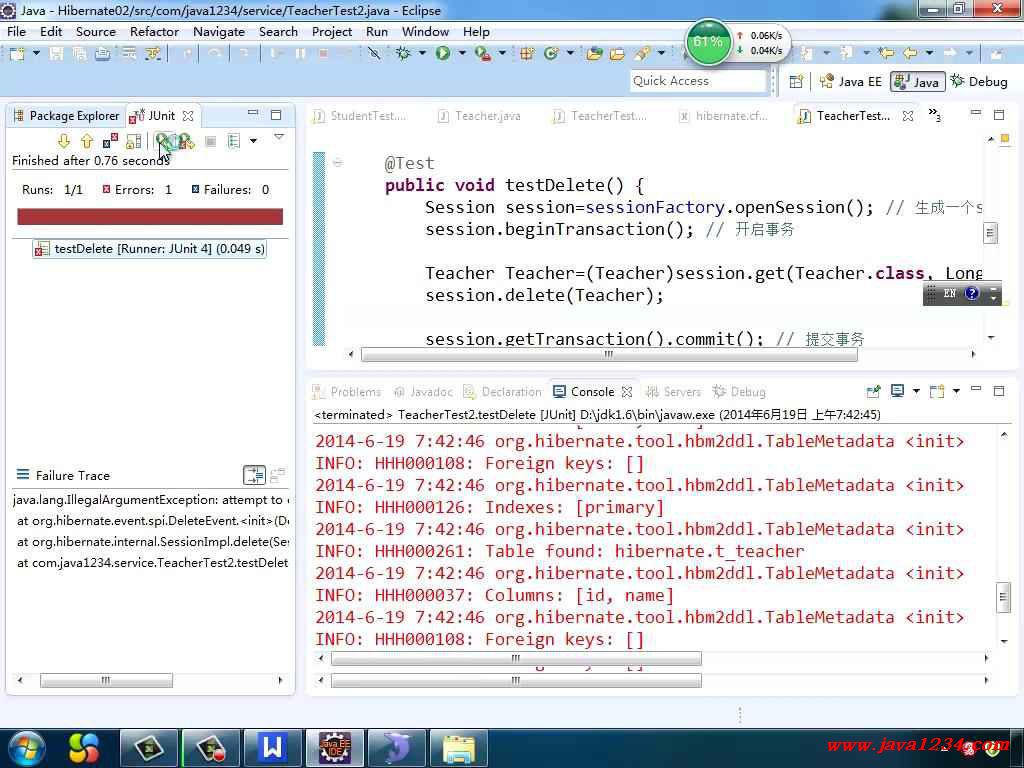Viewport: 1024px width, 768px height.
Task: Select the testDelete test result row
Action: 150,249
